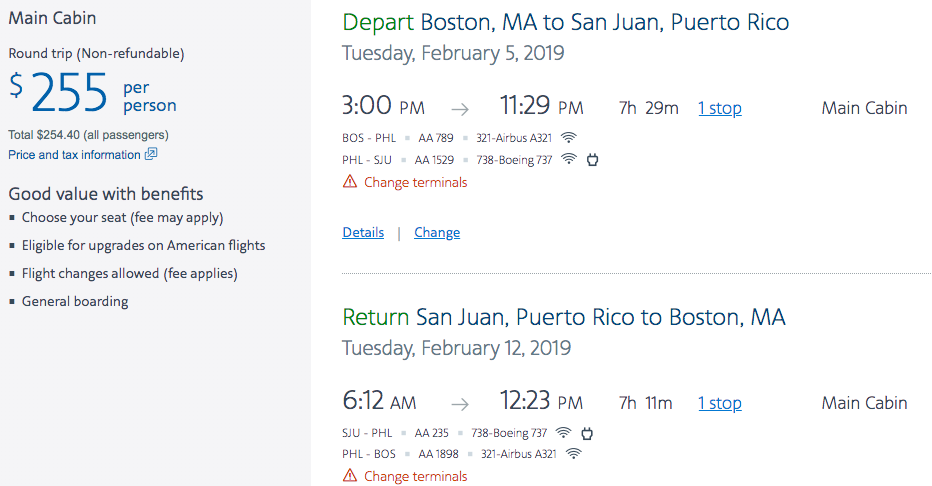Click the Wi-Fi icon for flight AA 789
The width and height of the screenshot is (932, 486).
[569, 137]
